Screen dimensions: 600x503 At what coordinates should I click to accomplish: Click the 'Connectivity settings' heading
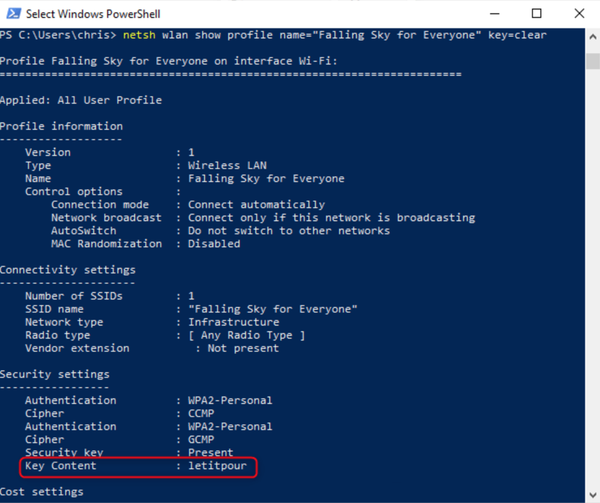[67, 270]
